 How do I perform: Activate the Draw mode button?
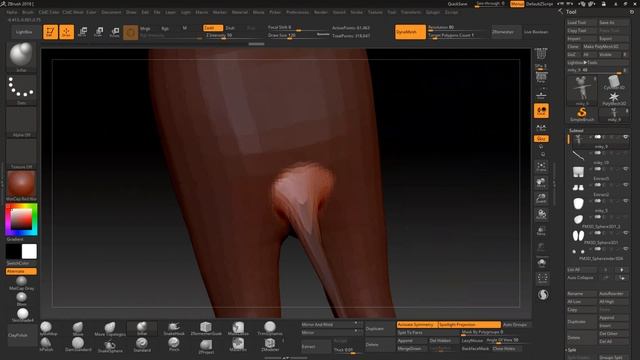tap(67, 32)
